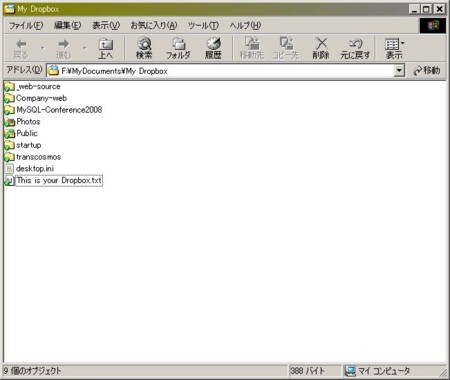Open the Forward button history dropdown arrow

84,48
